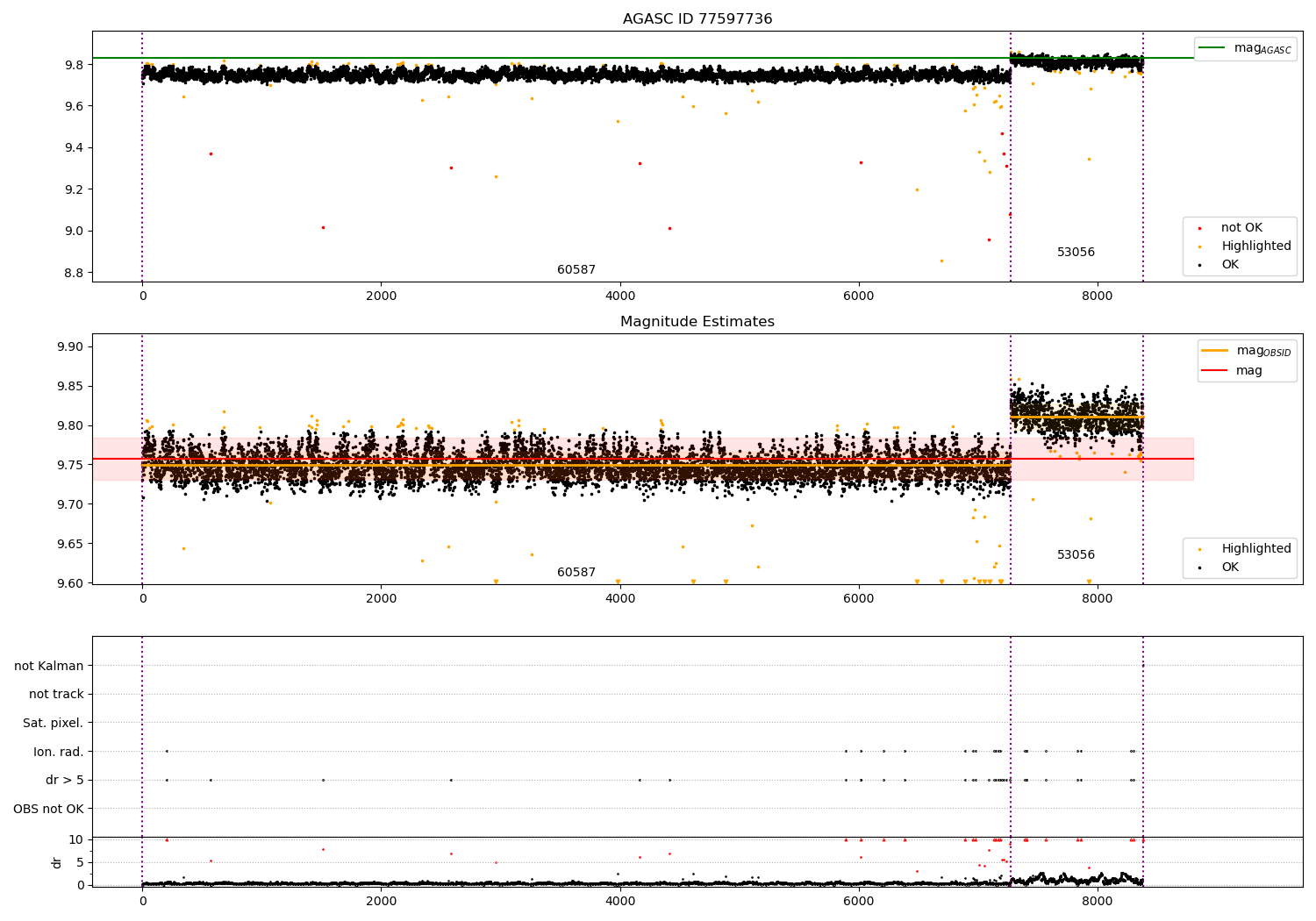Click the "8000" x-tick under the dr plot
This screenshot has height=921, width=1316.
pyautogui.click(x=1098, y=902)
